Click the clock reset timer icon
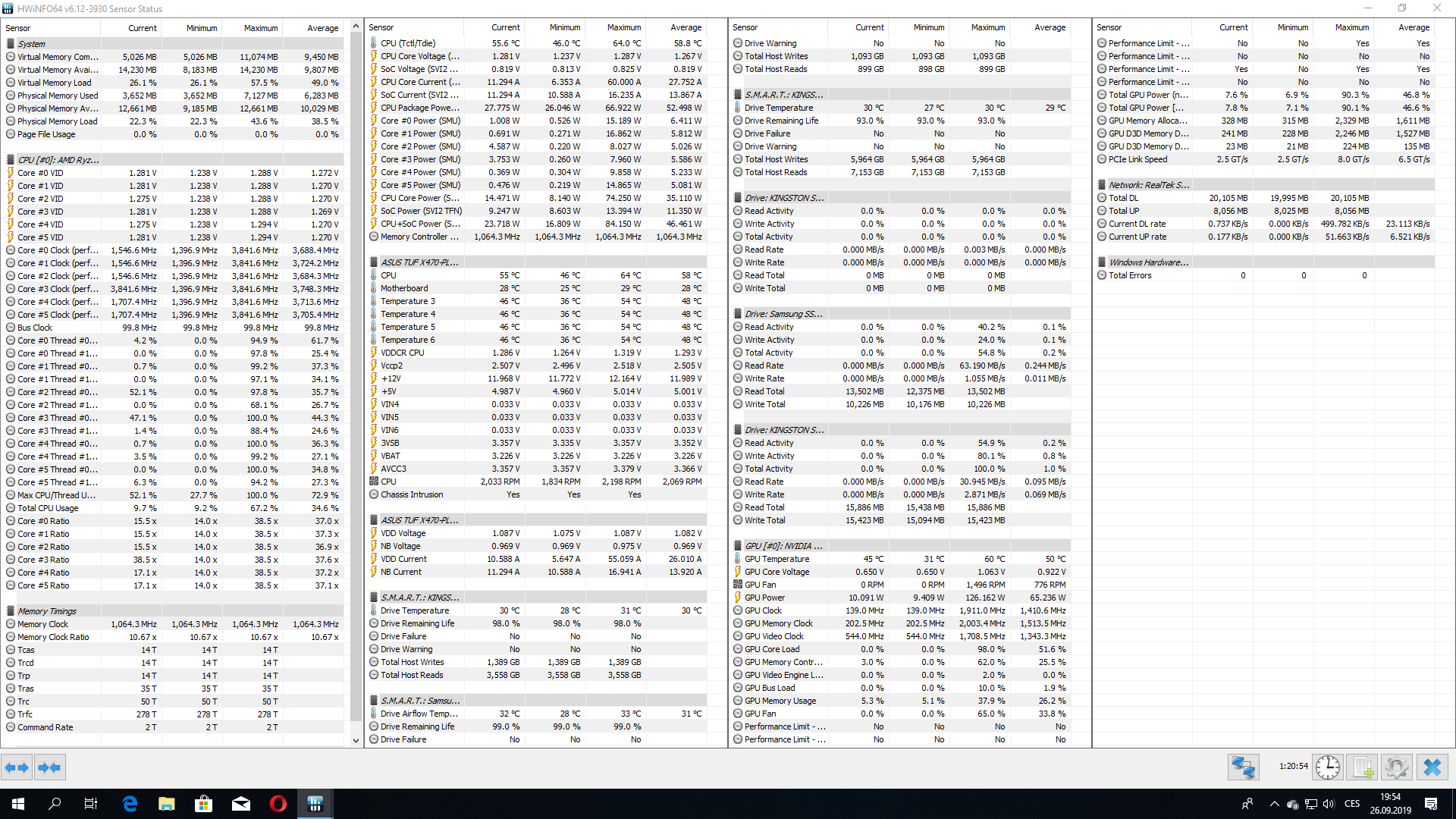Image resolution: width=1456 pixels, height=819 pixels. click(x=1328, y=767)
